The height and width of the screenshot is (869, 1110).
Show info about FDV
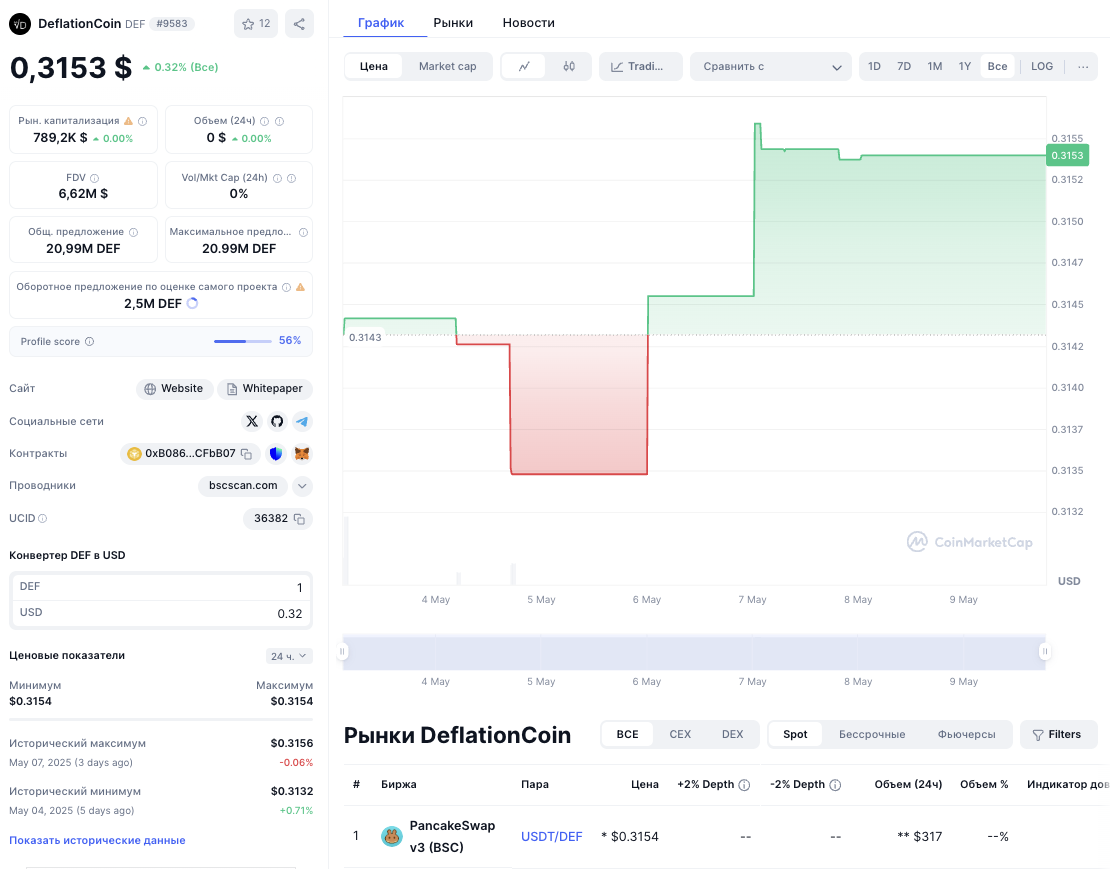click(94, 178)
